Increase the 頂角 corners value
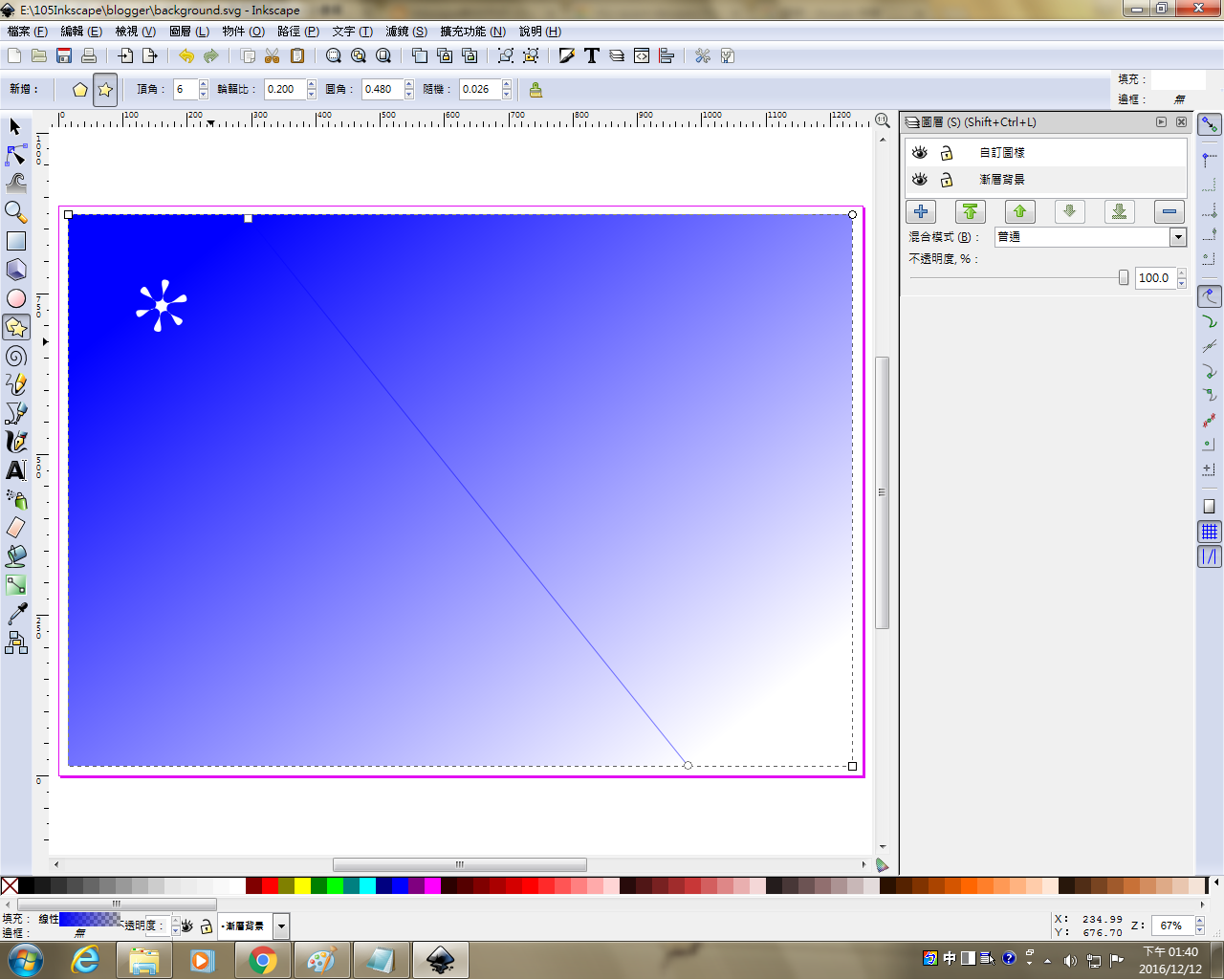The width and height of the screenshot is (1224, 980). pyautogui.click(x=204, y=84)
